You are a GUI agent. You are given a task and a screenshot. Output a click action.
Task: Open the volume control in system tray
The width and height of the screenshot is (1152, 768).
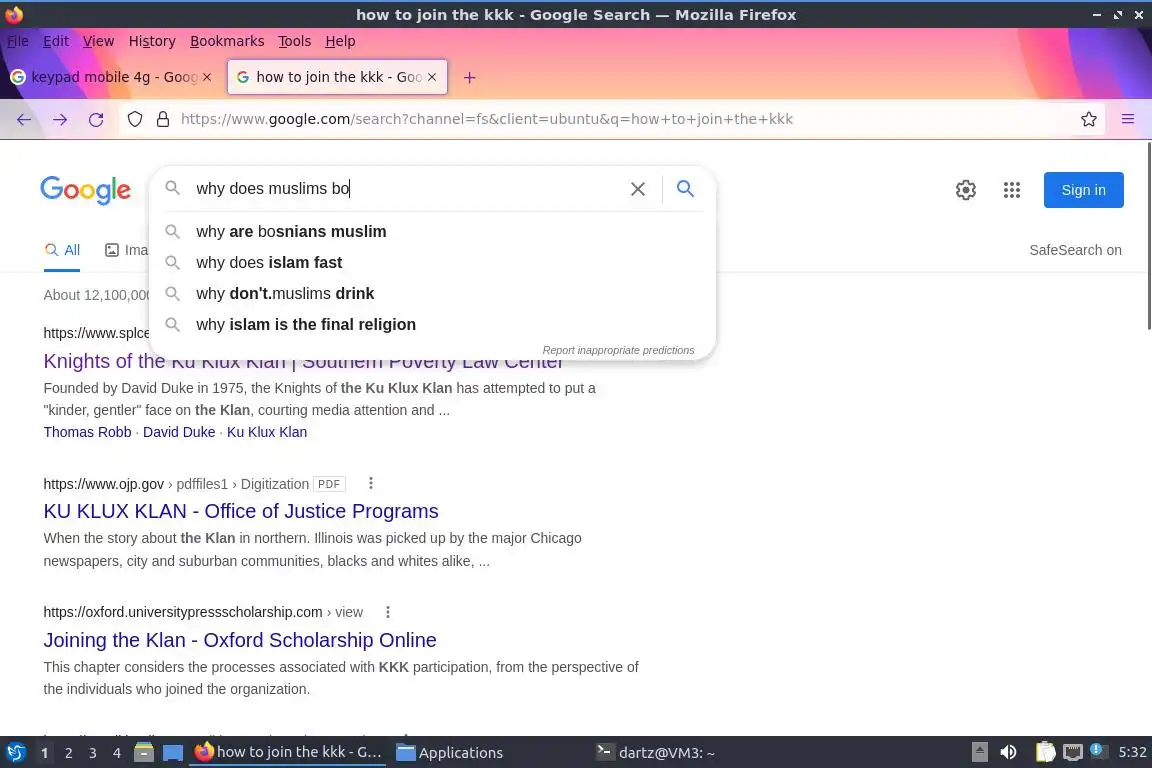point(1009,752)
